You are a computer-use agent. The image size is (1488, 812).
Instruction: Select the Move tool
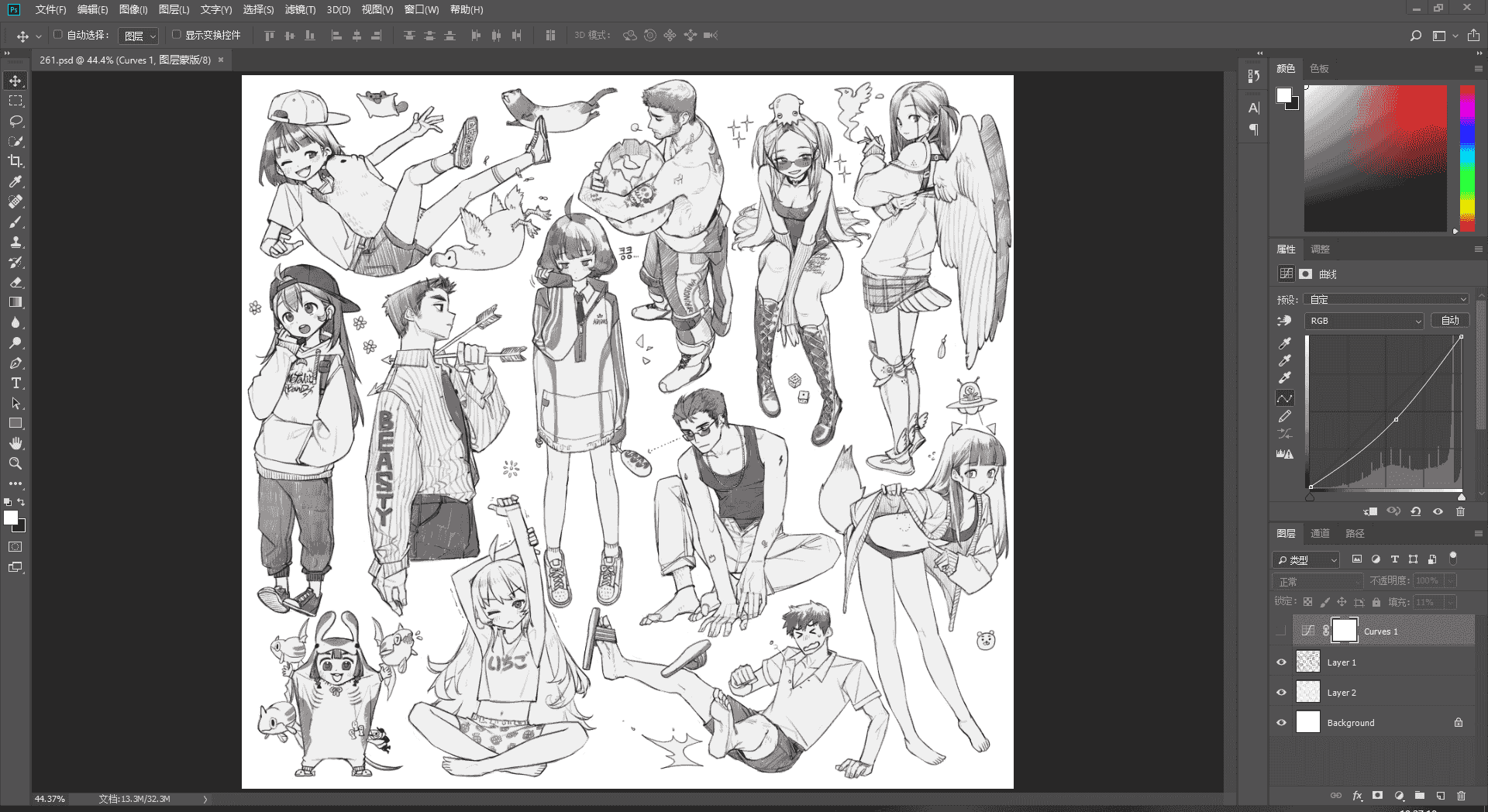click(x=15, y=81)
